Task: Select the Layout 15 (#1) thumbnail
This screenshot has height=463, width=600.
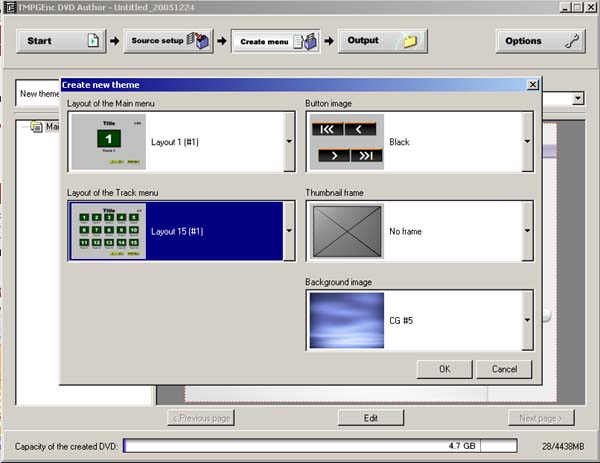Action: tap(109, 231)
